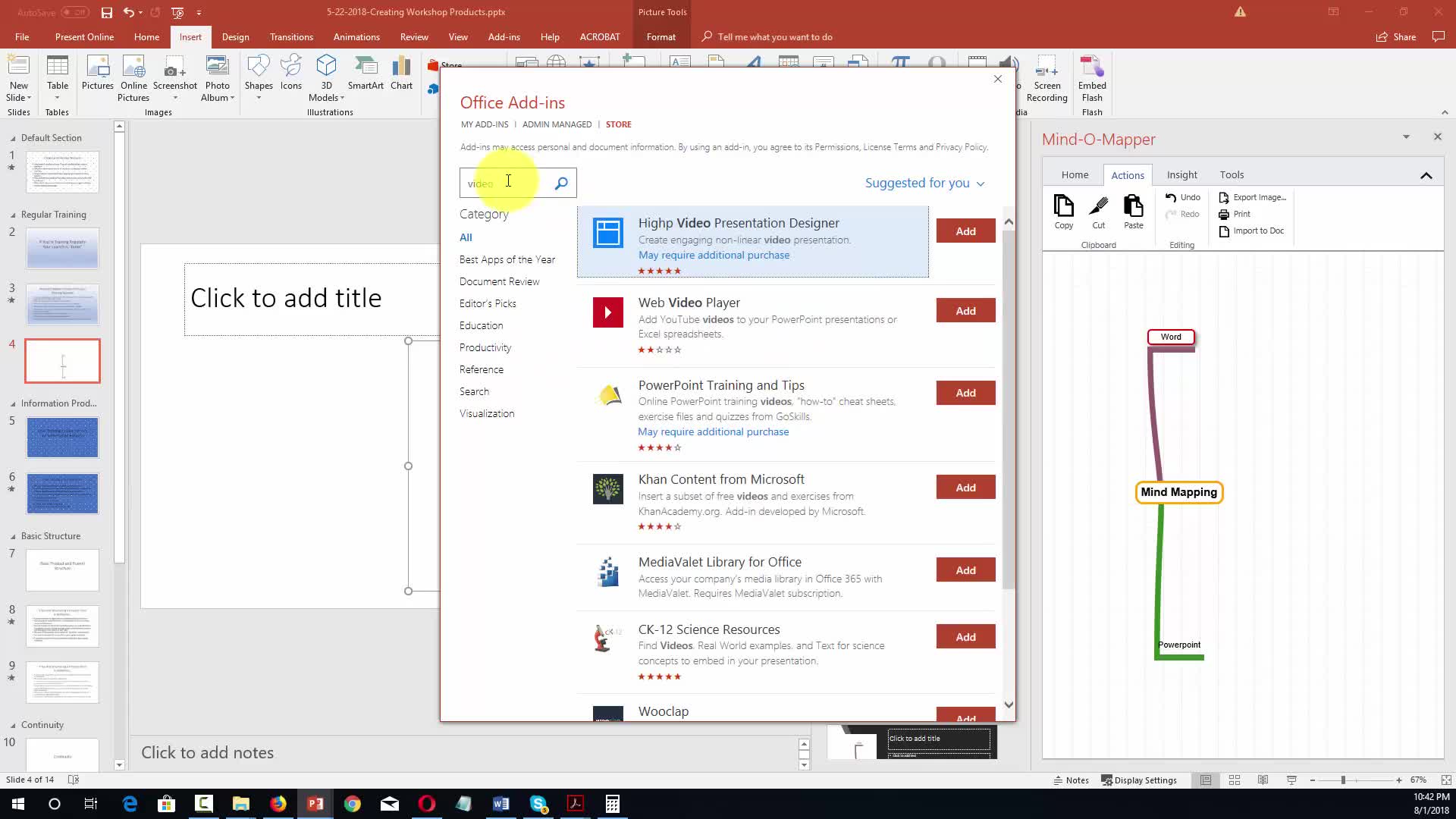The image size is (1456, 819).
Task: Insert a SmartArt graphic
Action: [366, 73]
